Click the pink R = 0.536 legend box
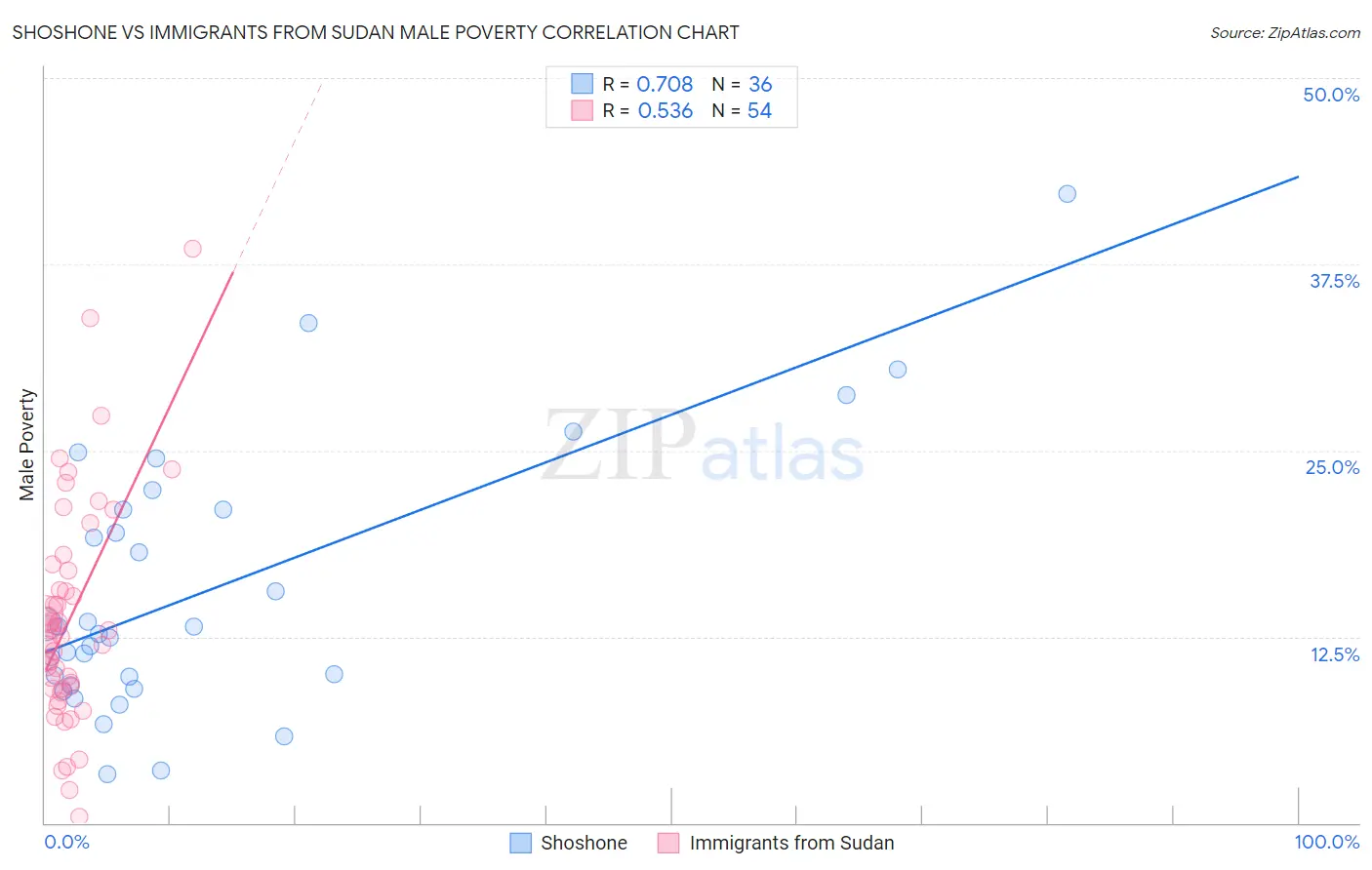This screenshot has height=870, width=1372. pos(582,110)
